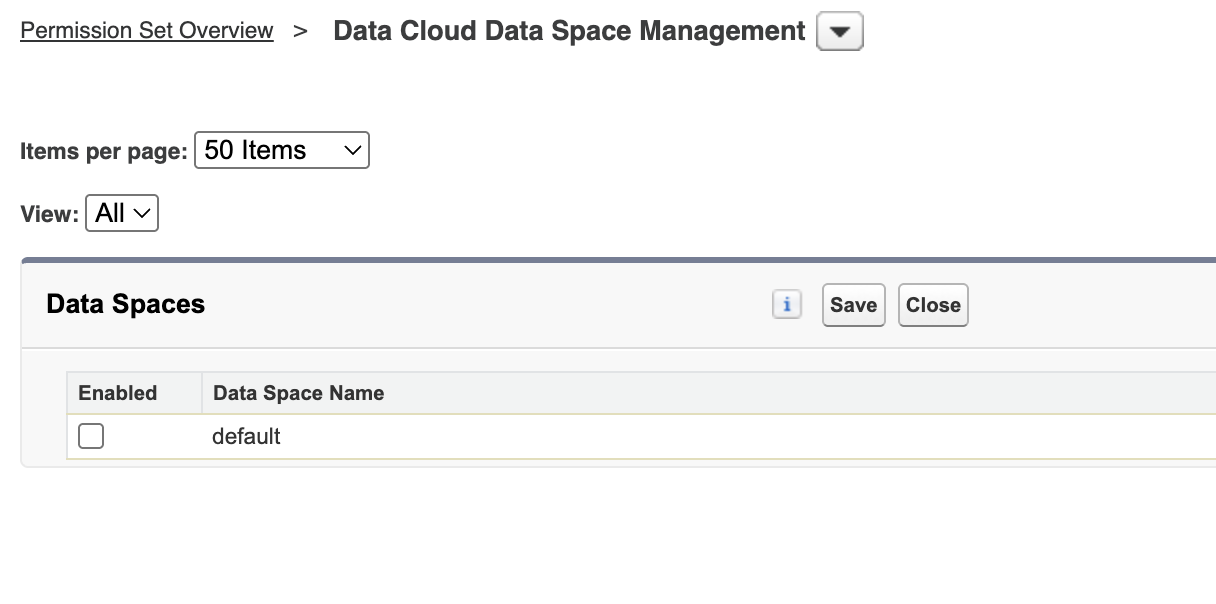The width and height of the screenshot is (1216, 604).
Task: Open the Items per page dropdown
Action: [x=282, y=150]
